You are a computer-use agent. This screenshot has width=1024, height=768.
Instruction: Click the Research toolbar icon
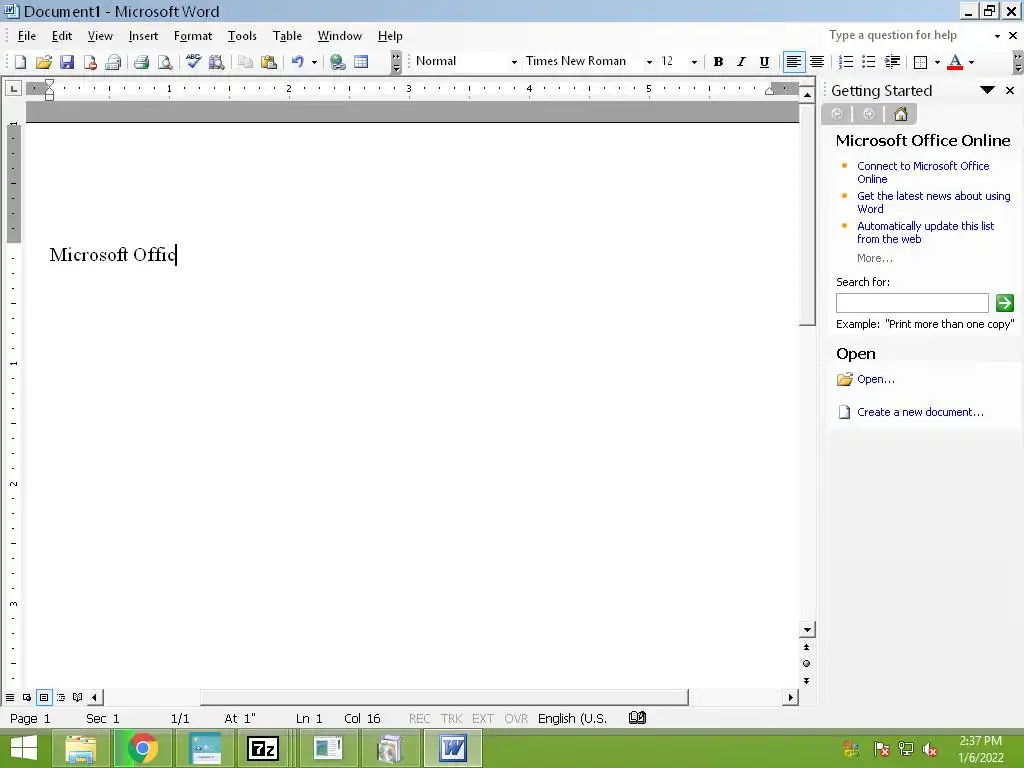(x=217, y=62)
